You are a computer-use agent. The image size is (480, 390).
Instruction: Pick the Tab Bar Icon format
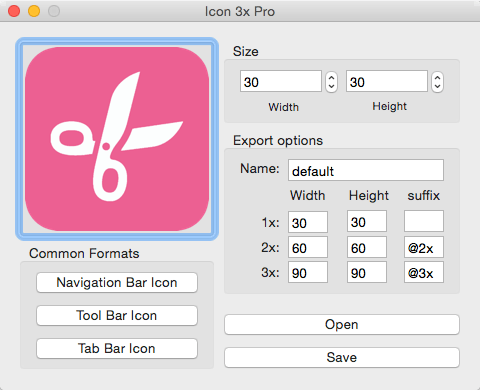pos(117,348)
